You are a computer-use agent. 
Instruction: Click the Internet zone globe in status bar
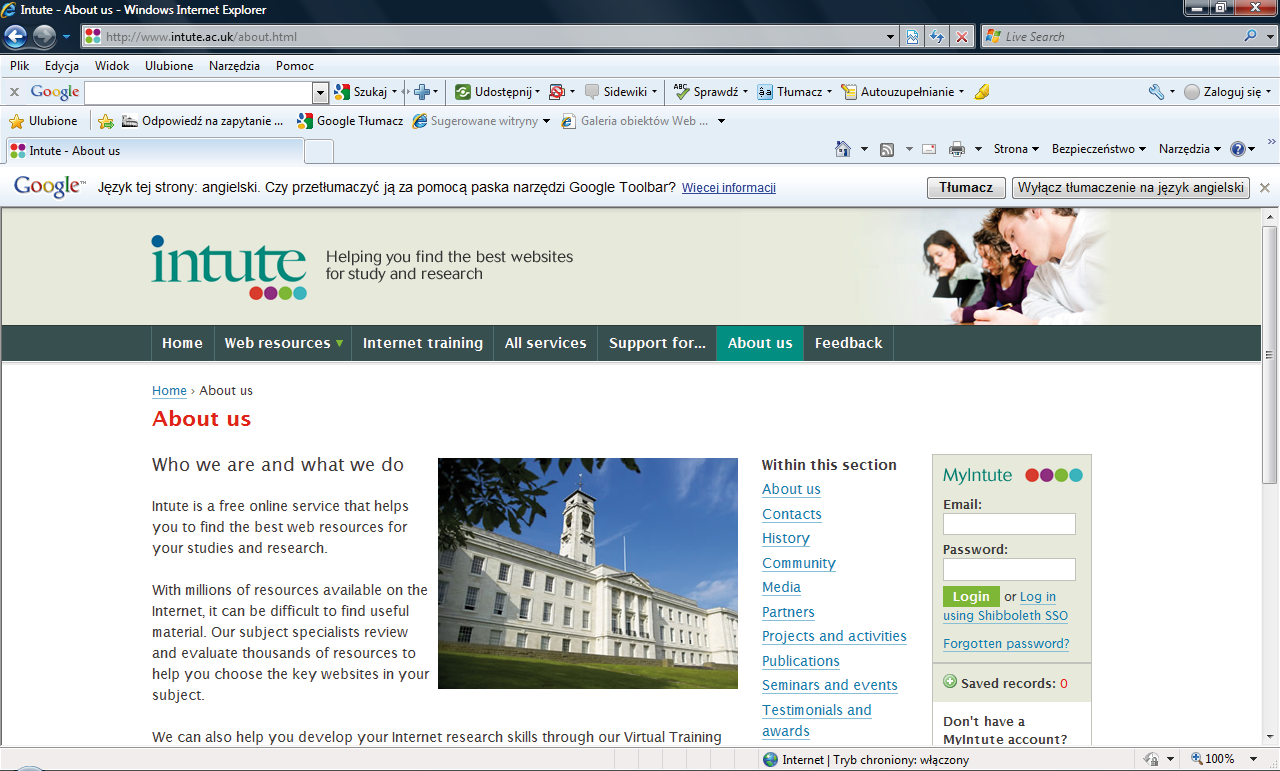(x=770, y=759)
